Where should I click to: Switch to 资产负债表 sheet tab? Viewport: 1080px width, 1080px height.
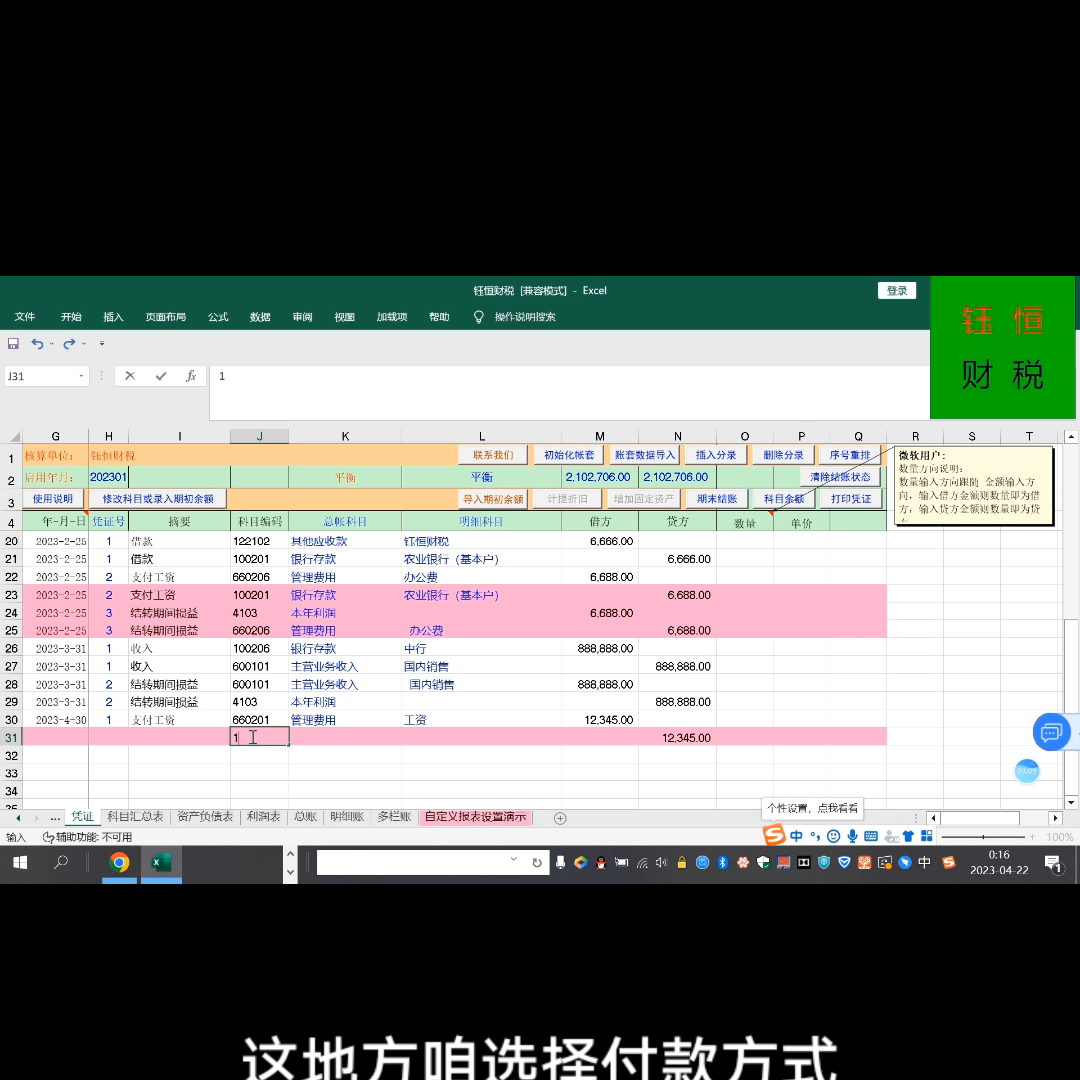pos(205,817)
